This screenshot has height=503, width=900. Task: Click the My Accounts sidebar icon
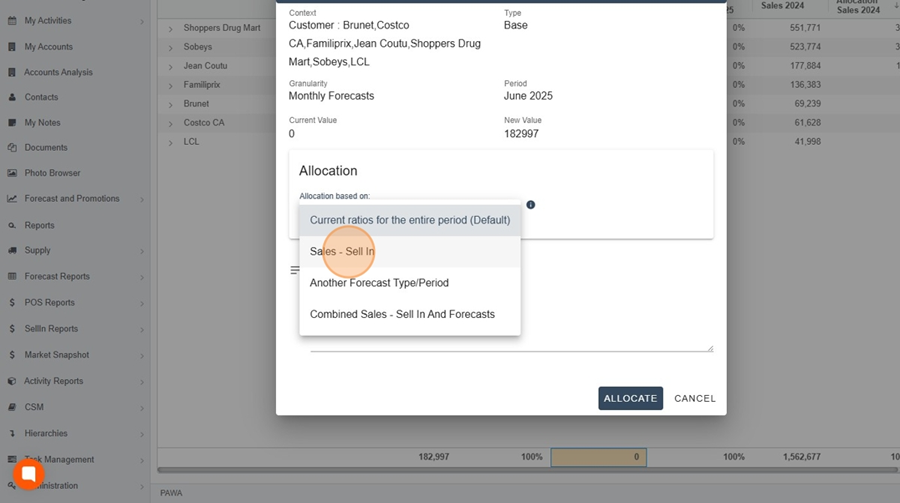click(x=12, y=47)
